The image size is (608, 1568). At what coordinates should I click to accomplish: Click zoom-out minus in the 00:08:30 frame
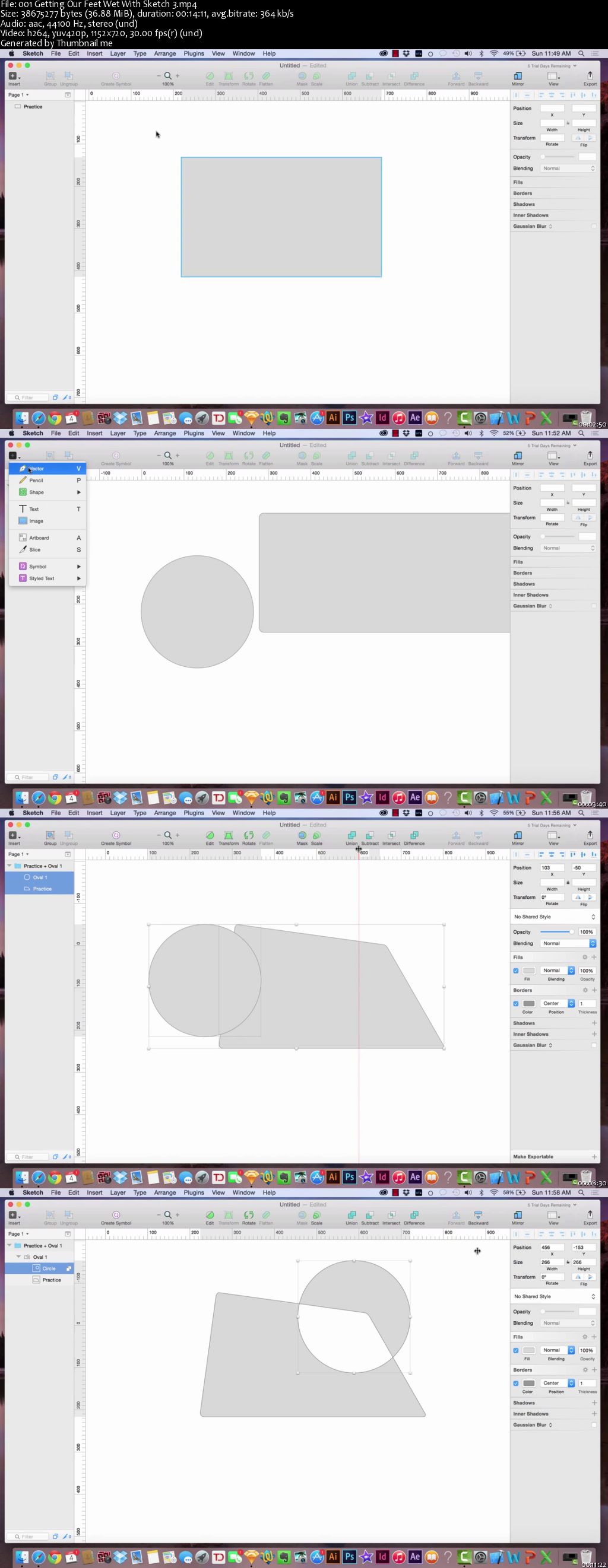159,836
